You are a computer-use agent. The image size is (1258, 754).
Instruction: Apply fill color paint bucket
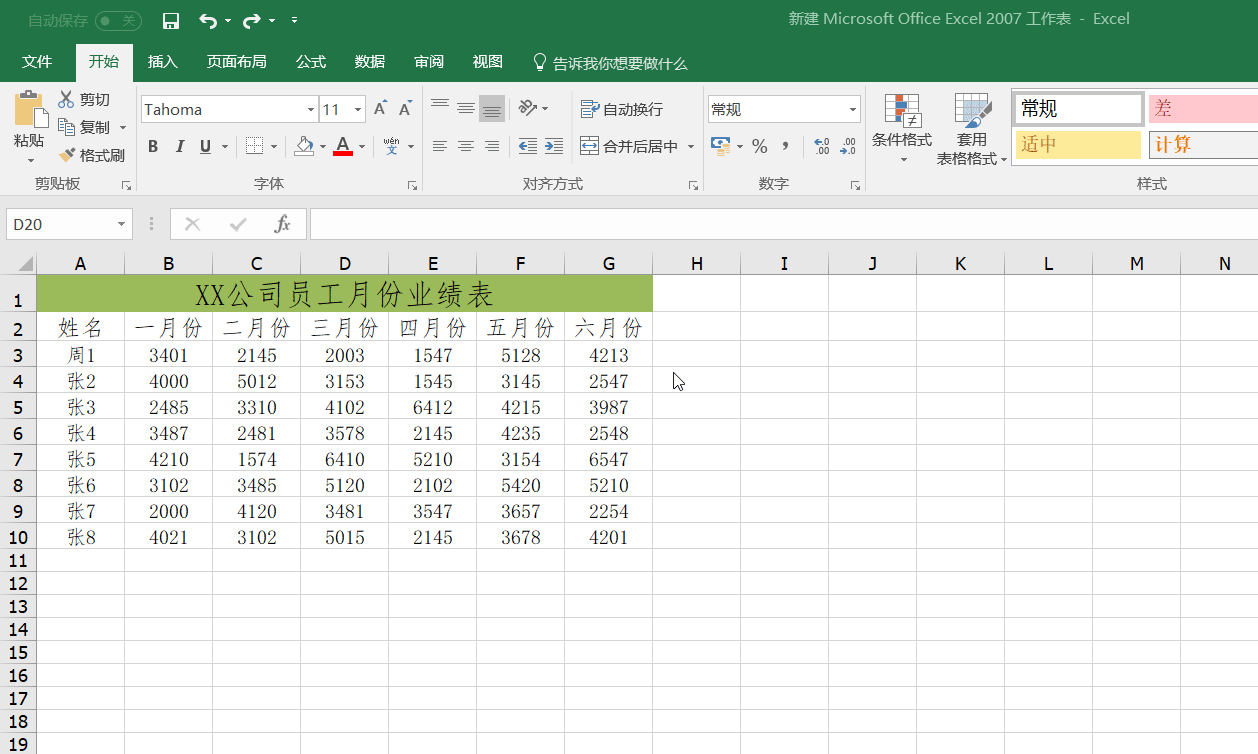[x=304, y=147]
